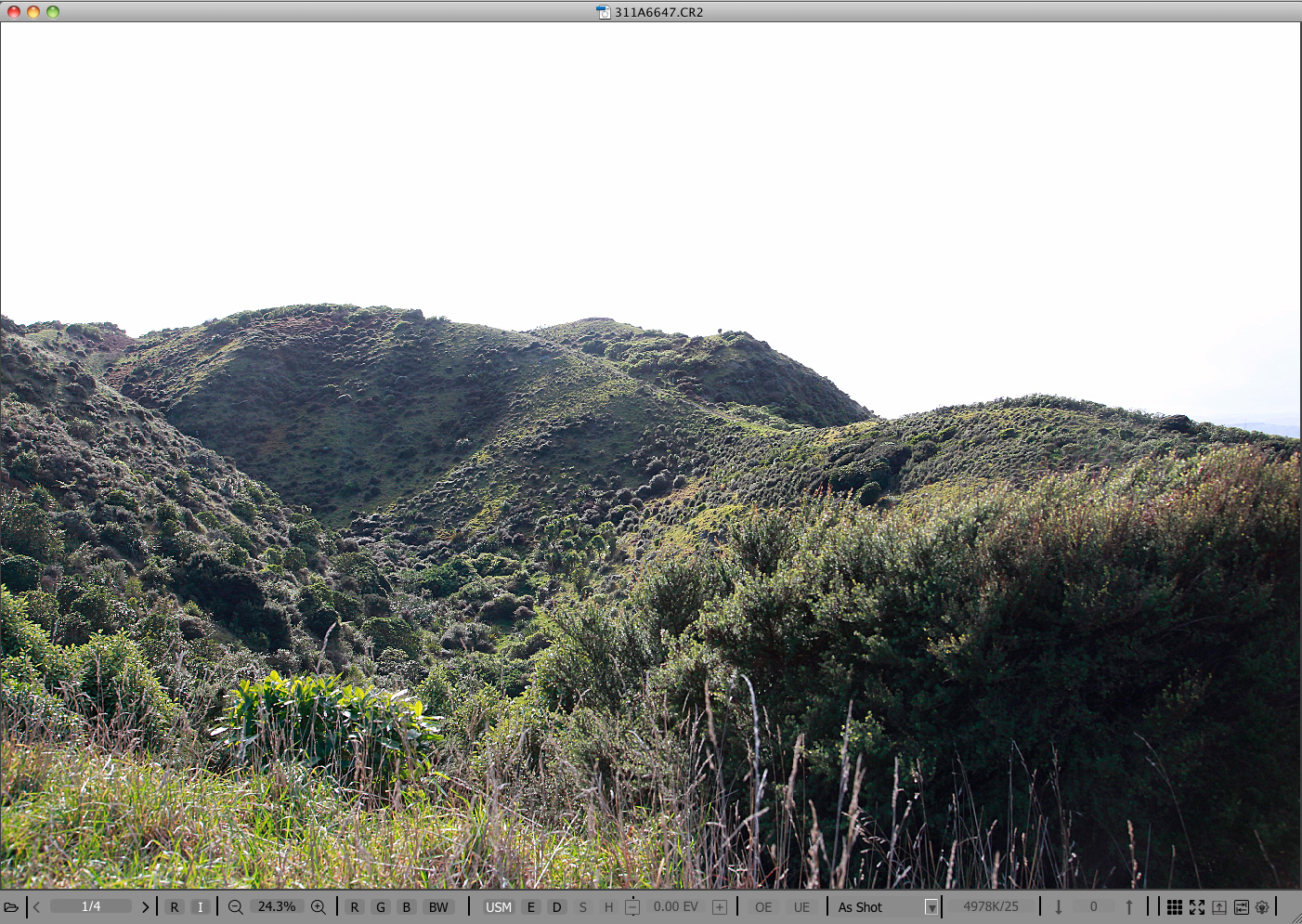
Task: Click the zoom in magnifier
Action: 319,907
